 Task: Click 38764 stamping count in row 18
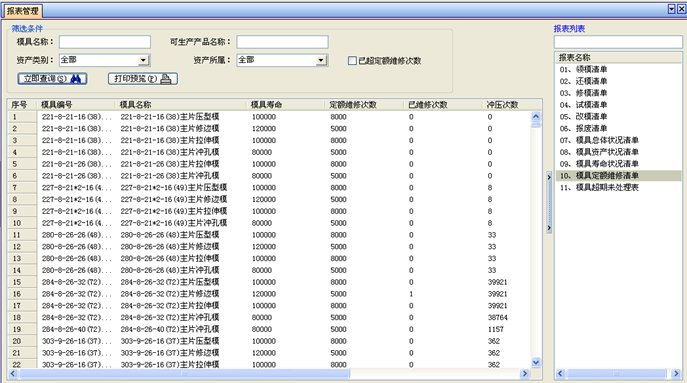(x=497, y=318)
